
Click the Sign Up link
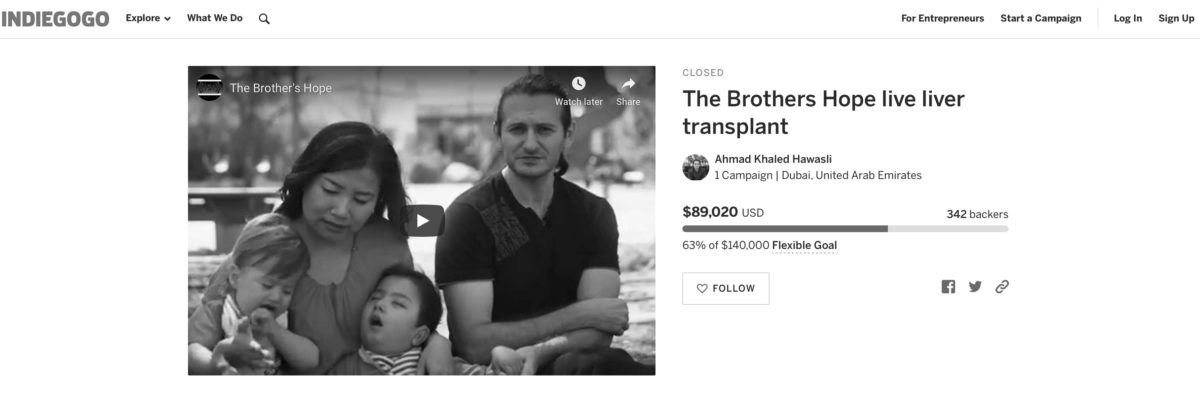[x=1176, y=18]
